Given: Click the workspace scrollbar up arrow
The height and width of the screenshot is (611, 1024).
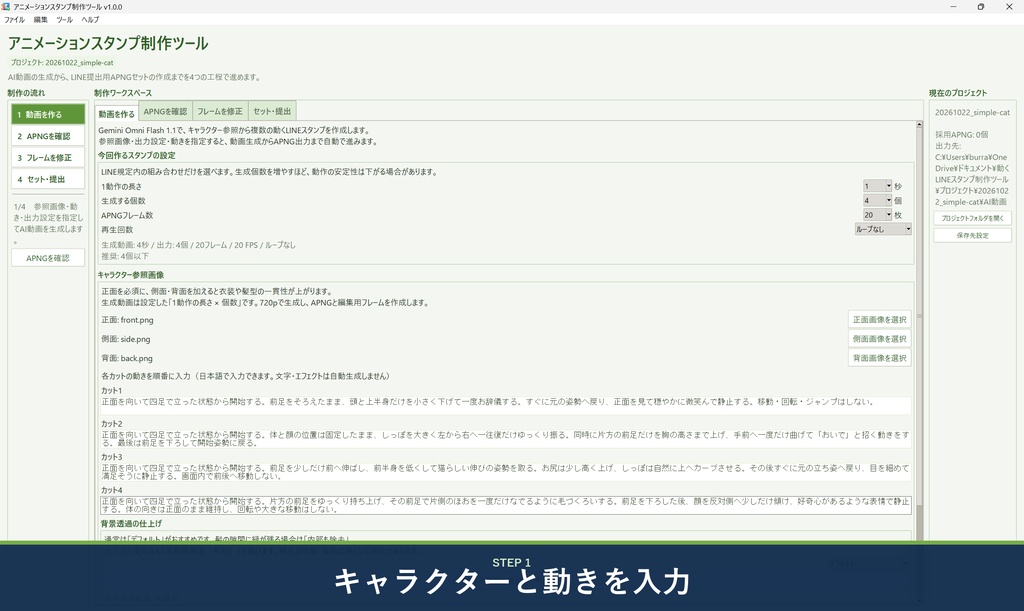Looking at the screenshot, I should pyautogui.click(x=919, y=124).
